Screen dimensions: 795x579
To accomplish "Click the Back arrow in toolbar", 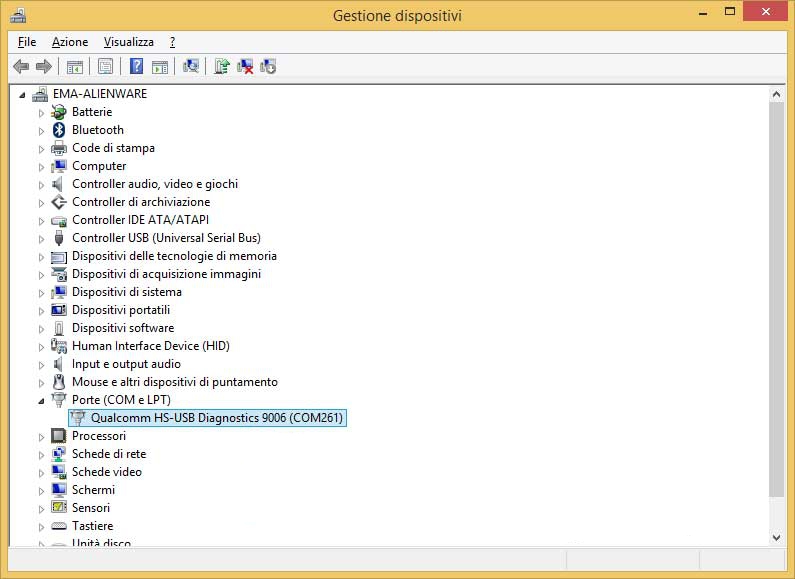I will (21, 67).
